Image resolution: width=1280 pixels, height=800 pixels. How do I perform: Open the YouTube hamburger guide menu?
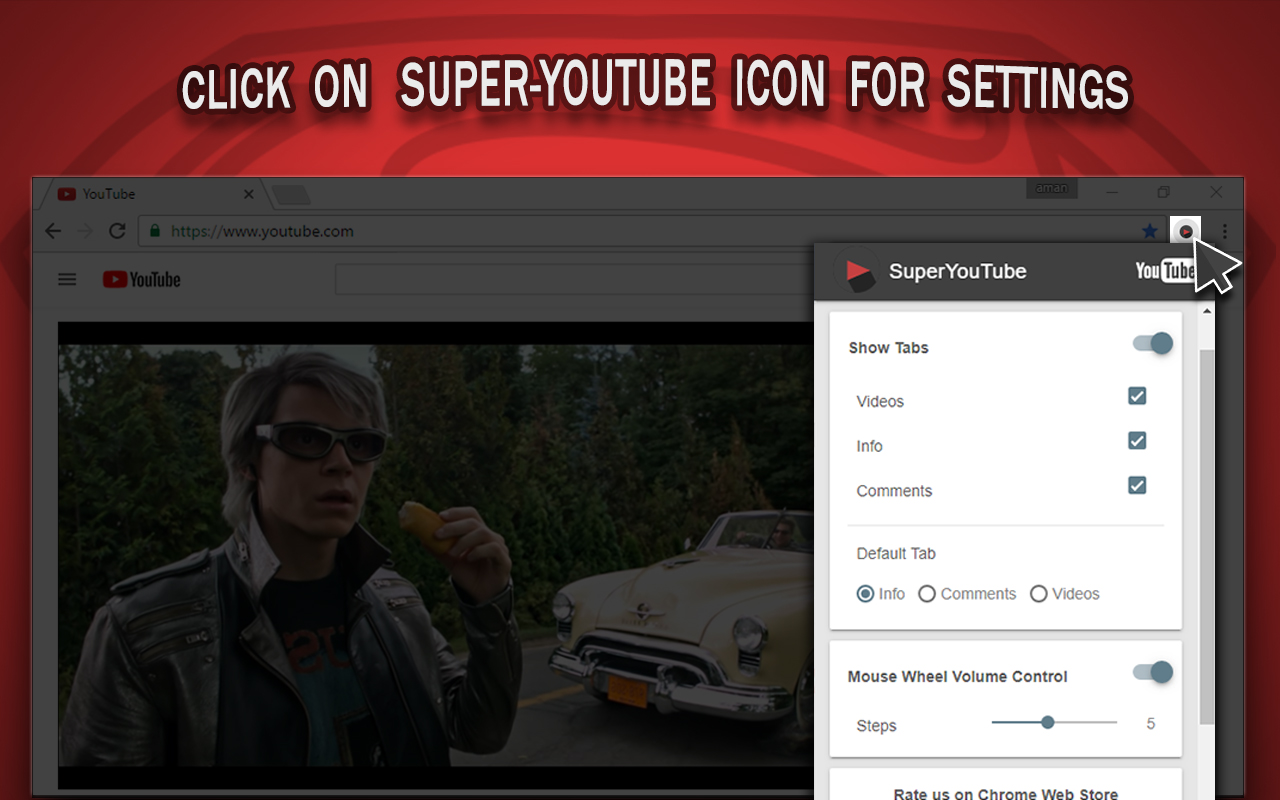point(67,280)
